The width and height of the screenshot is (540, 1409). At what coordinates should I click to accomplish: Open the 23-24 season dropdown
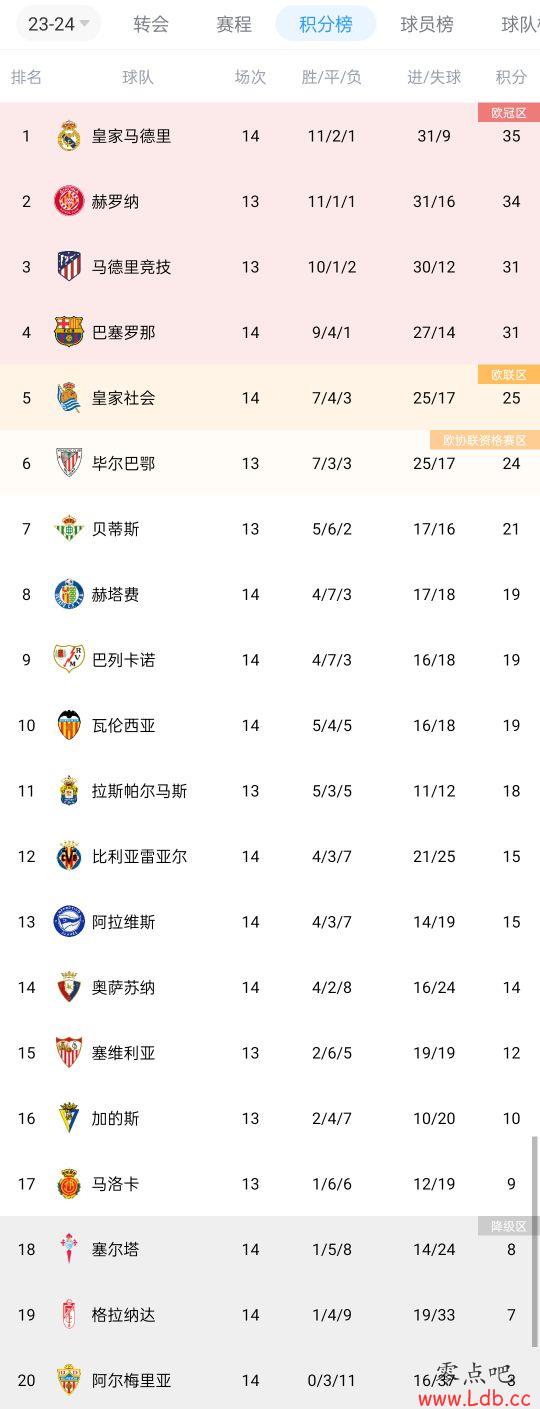tap(59, 24)
